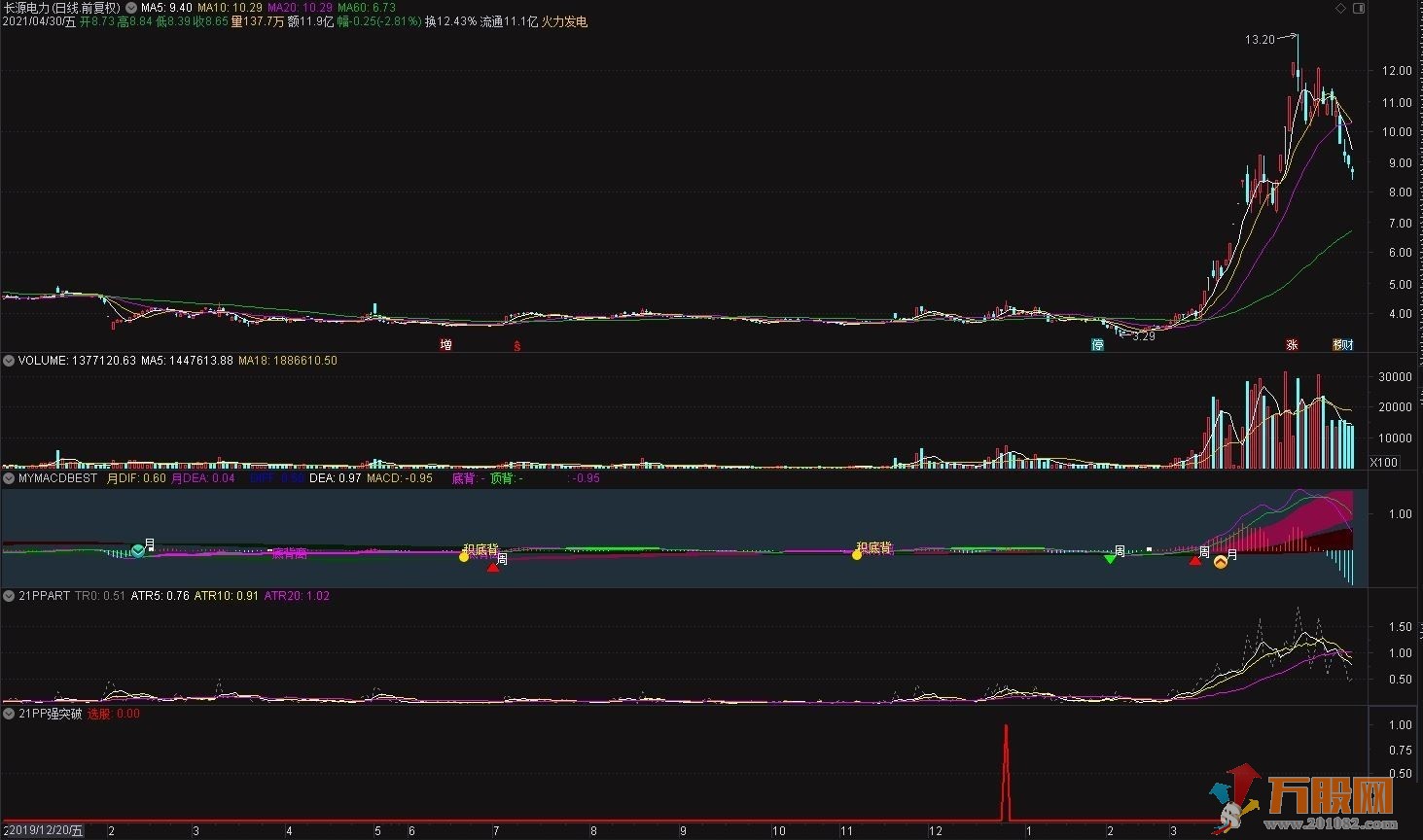Click the 2019/12/20 start date on the time axis

[44, 831]
